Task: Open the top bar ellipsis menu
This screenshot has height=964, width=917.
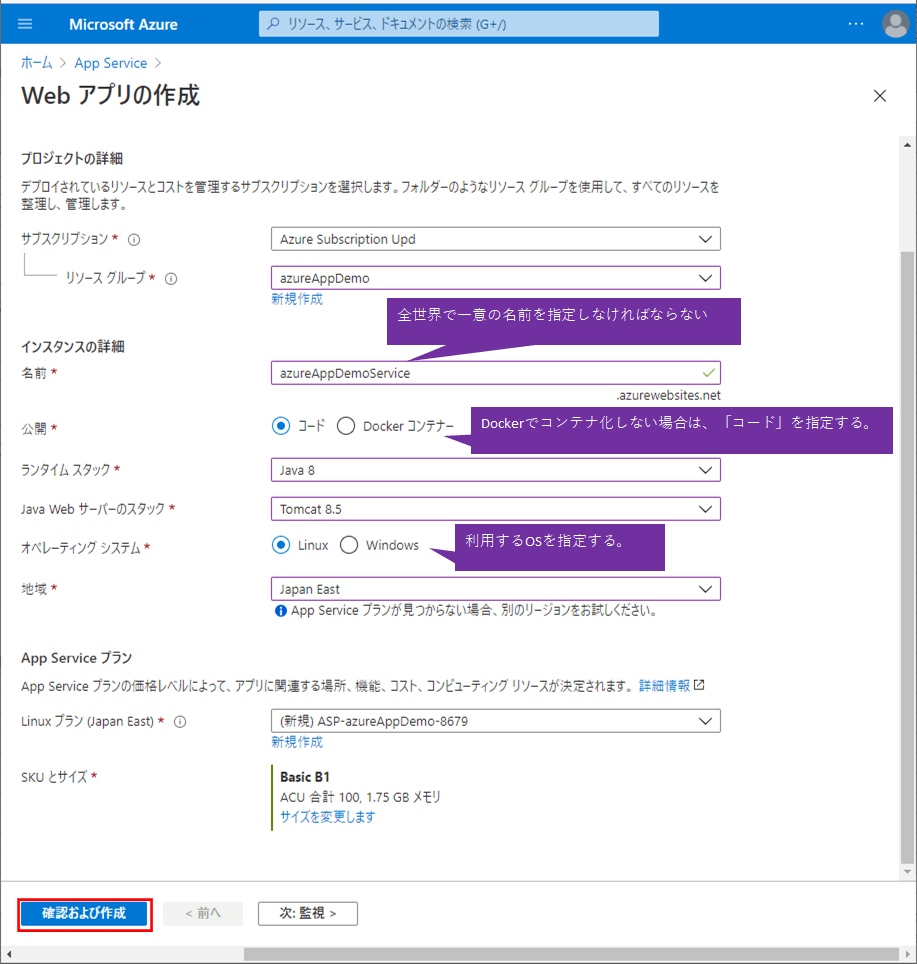Action: coord(855,24)
